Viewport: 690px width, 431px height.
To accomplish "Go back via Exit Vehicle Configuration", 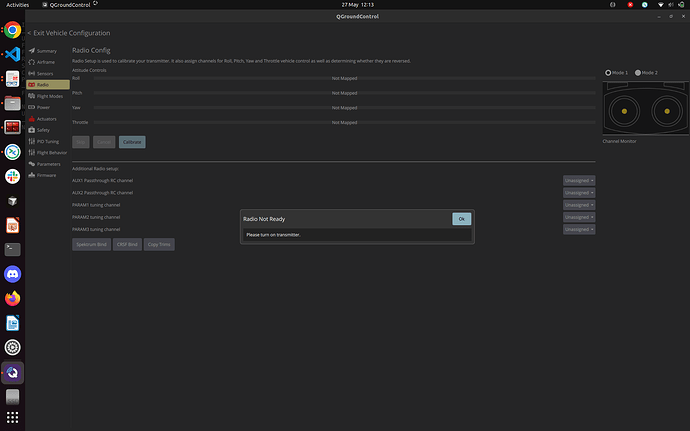I will coord(69,33).
